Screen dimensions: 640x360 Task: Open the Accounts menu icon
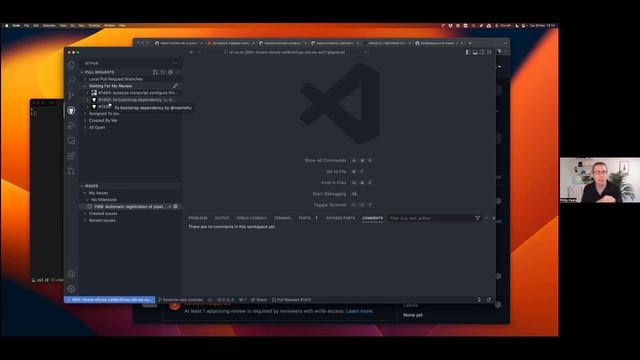click(x=71, y=274)
